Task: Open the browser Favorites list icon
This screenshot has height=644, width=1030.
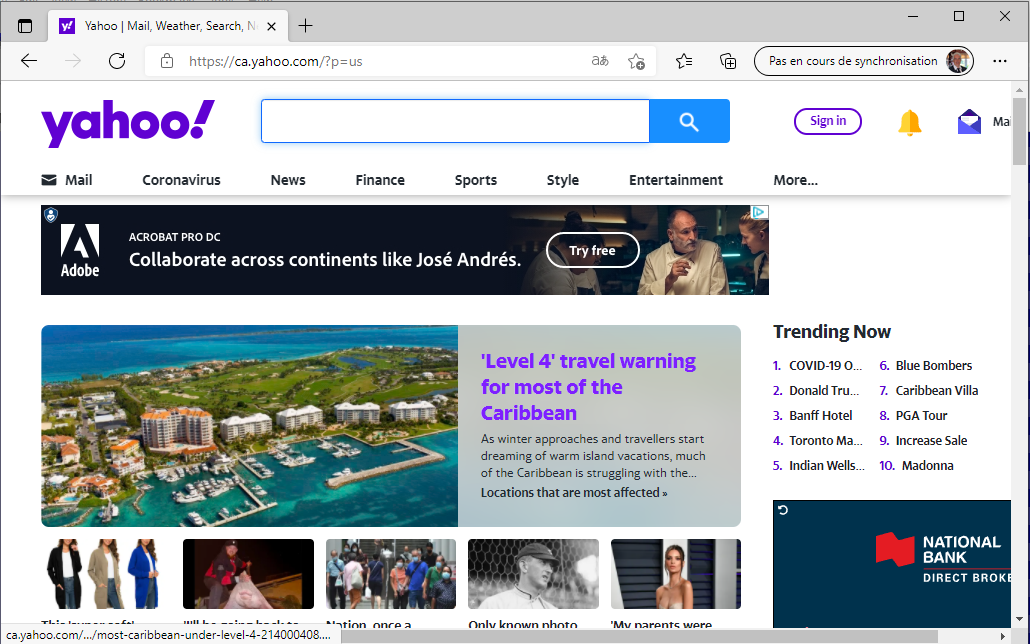Action: (684, 61)
